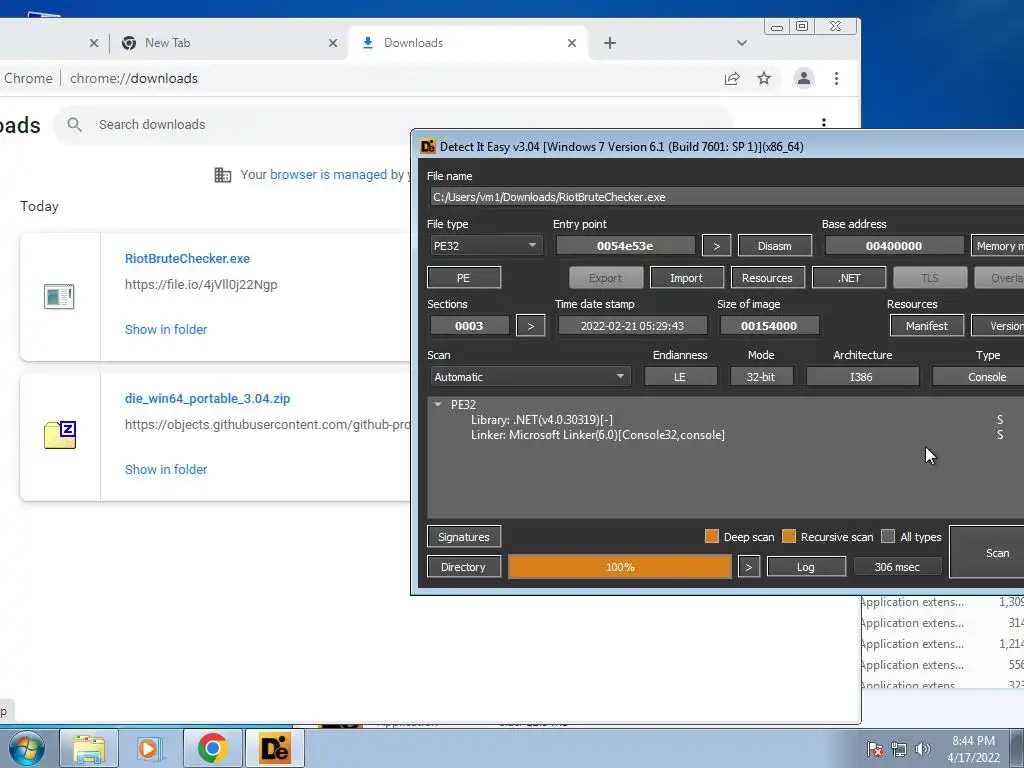This screenshot has height=768, width=1024.
Task: Click the 100% scan progress bar
Action: coord(620,567)
